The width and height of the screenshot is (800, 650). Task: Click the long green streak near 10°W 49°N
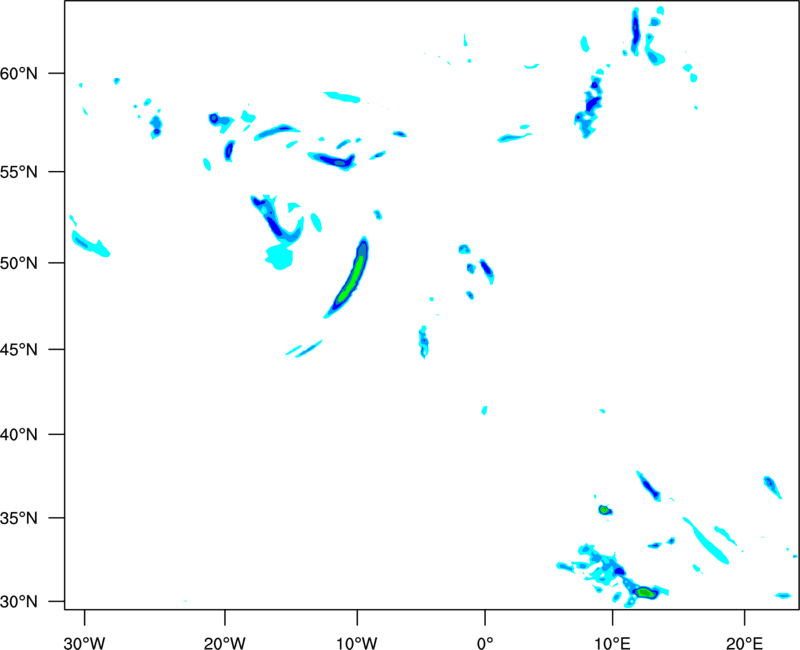coord(352,280)
